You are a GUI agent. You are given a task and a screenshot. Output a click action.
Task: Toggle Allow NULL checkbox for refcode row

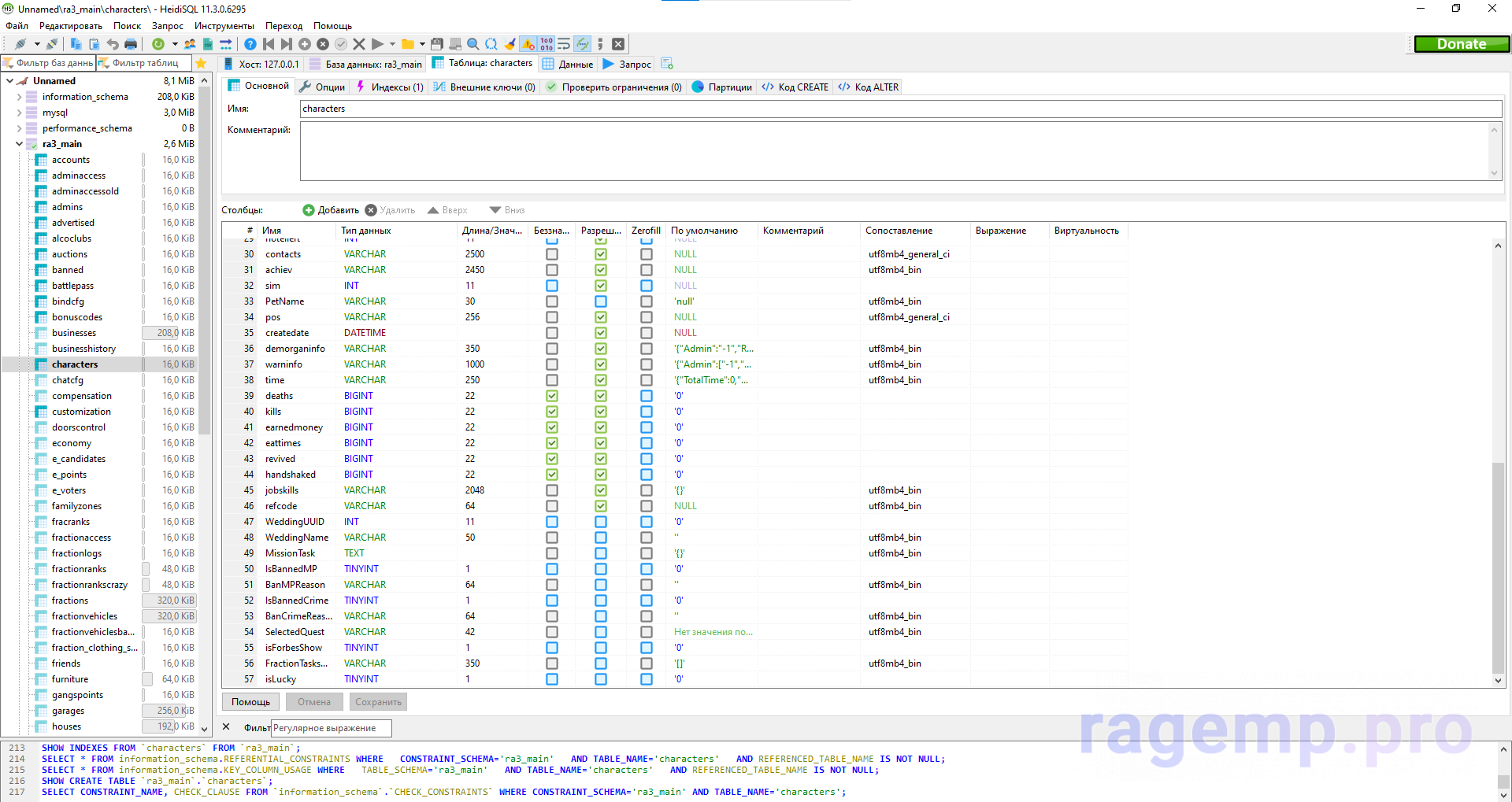pyautogui.click(x=601, y=506)
